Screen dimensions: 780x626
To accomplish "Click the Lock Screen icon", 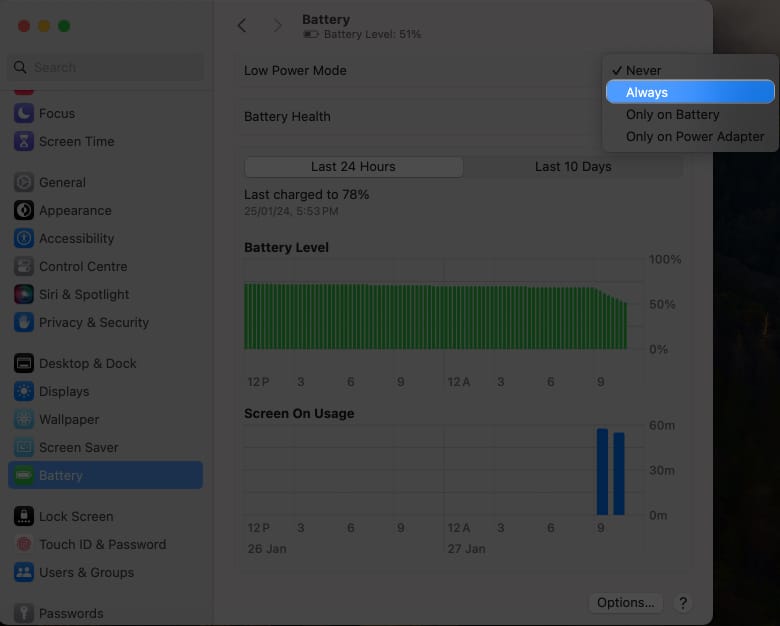I will click(x=24, y=517).
